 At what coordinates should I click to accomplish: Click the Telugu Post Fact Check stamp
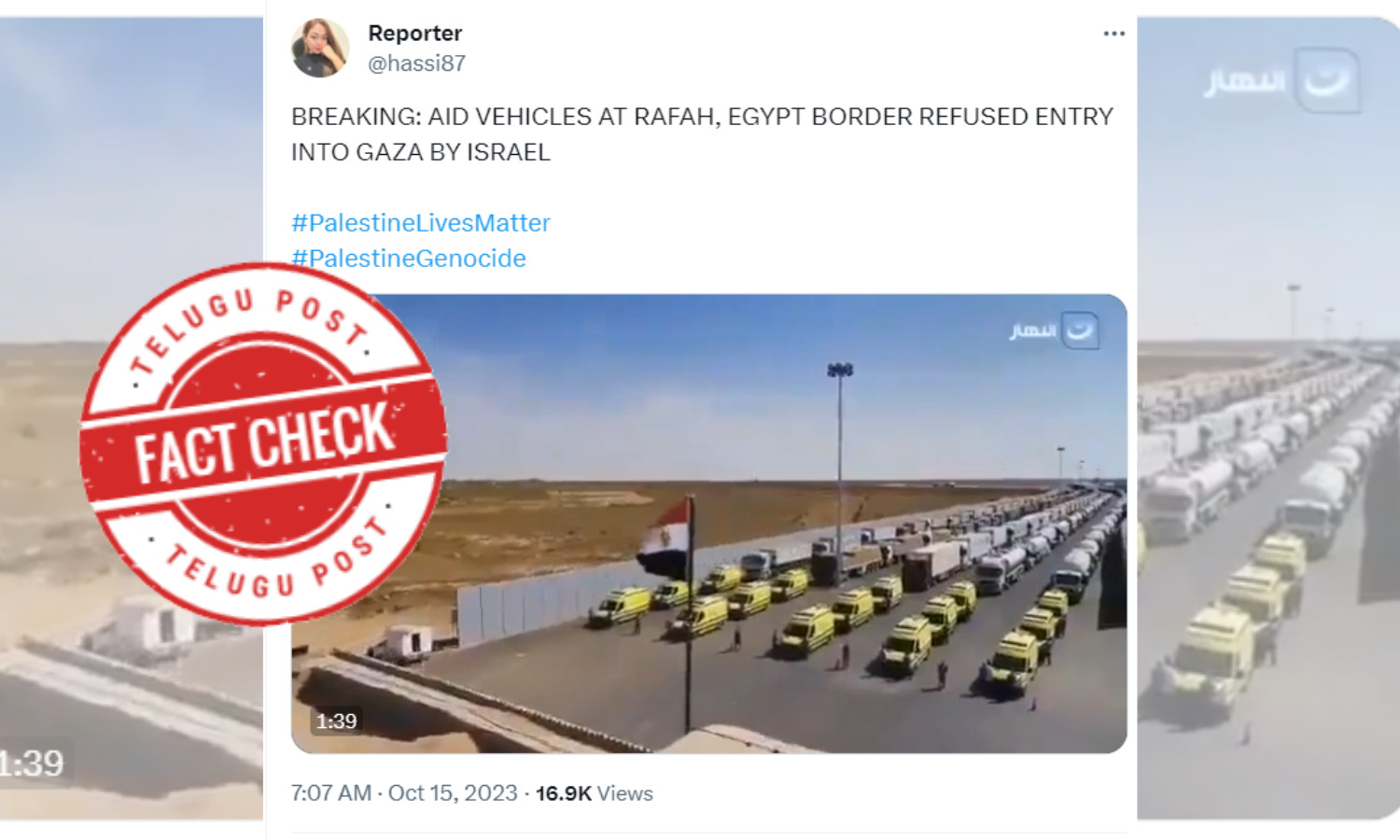click(x=264, y=442)
